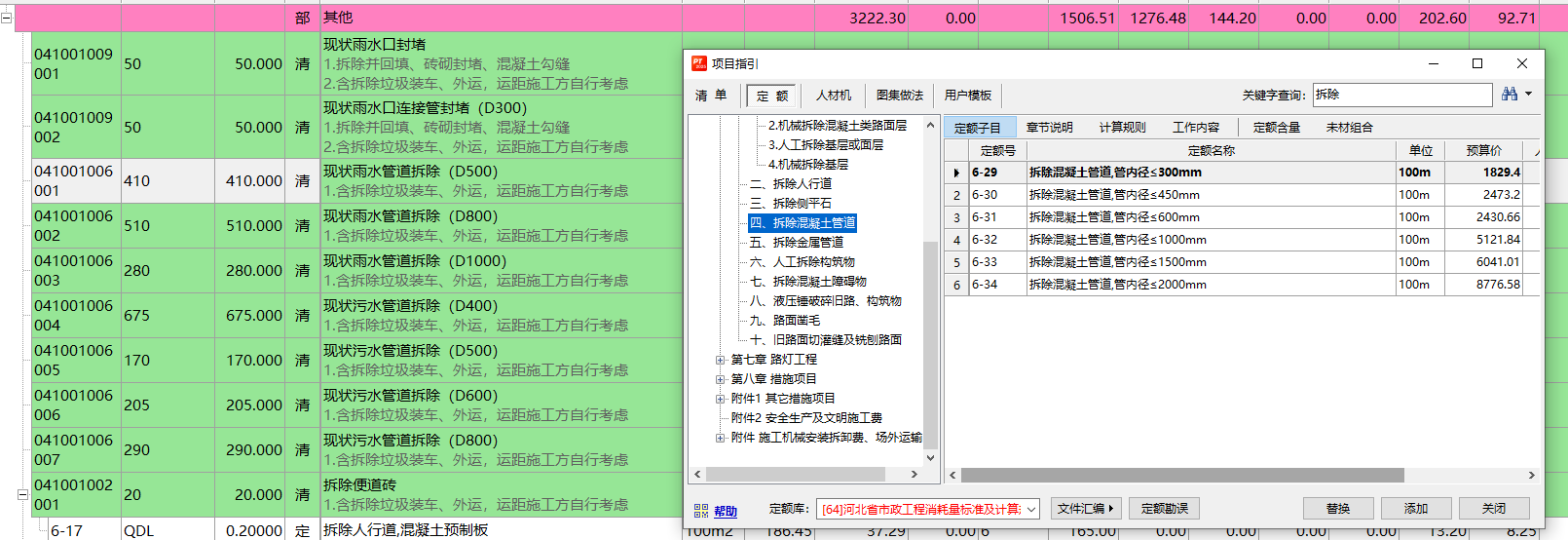Select the 章节说明 sub-tab
Screen dimensions: 1568x540
[x=1050, y=128]
